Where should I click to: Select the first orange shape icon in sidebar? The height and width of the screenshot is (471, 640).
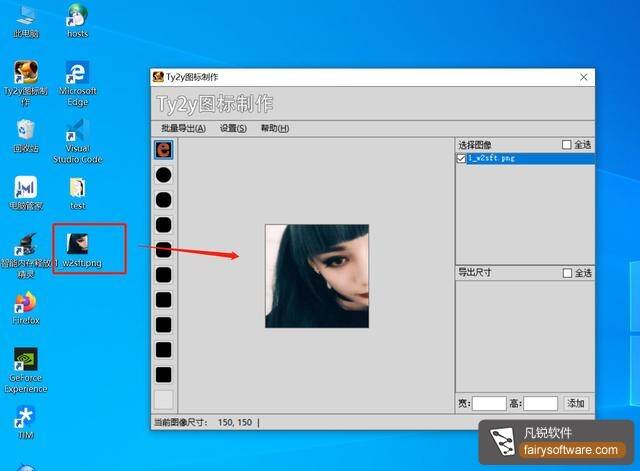[163, 150]
